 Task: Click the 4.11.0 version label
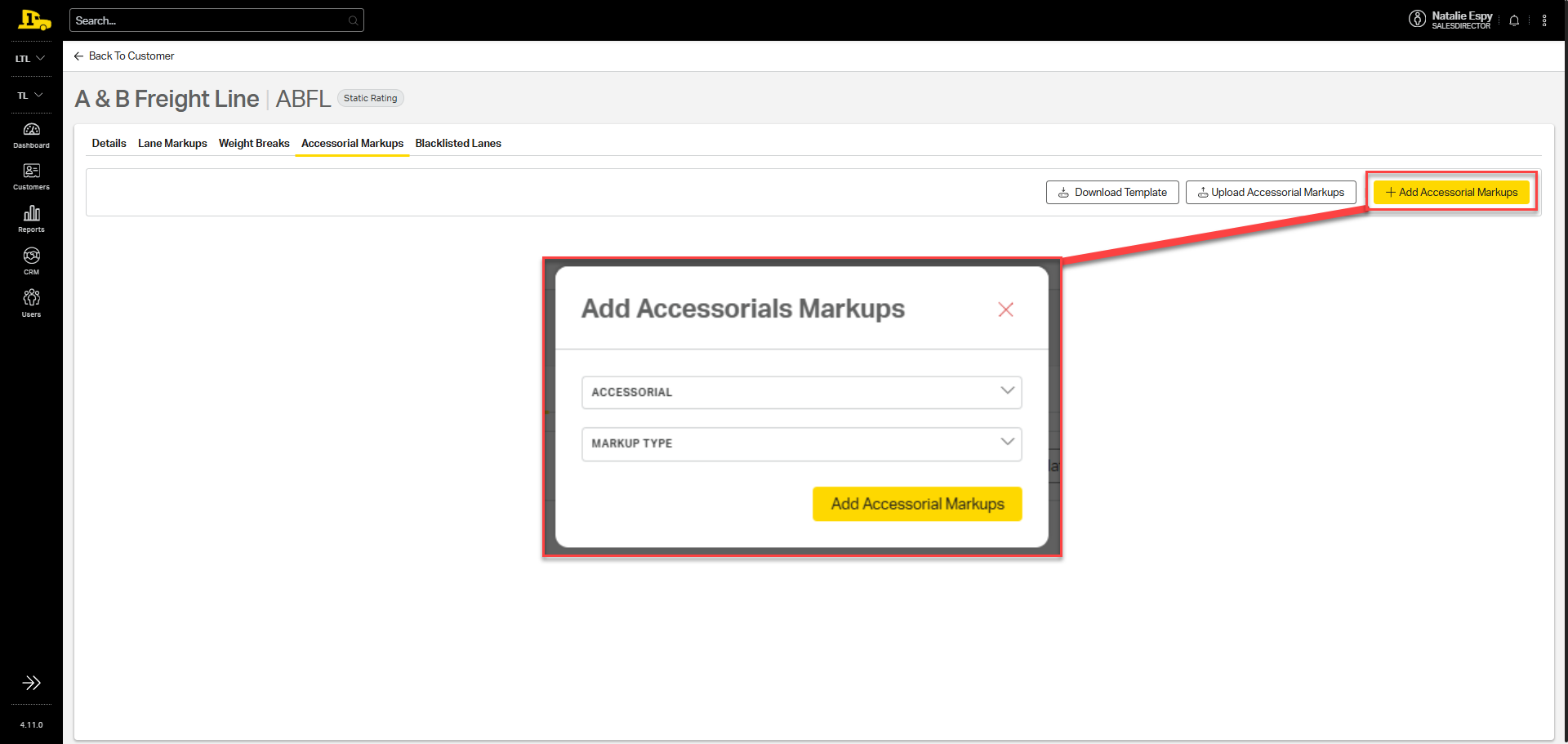coord(31,724)
